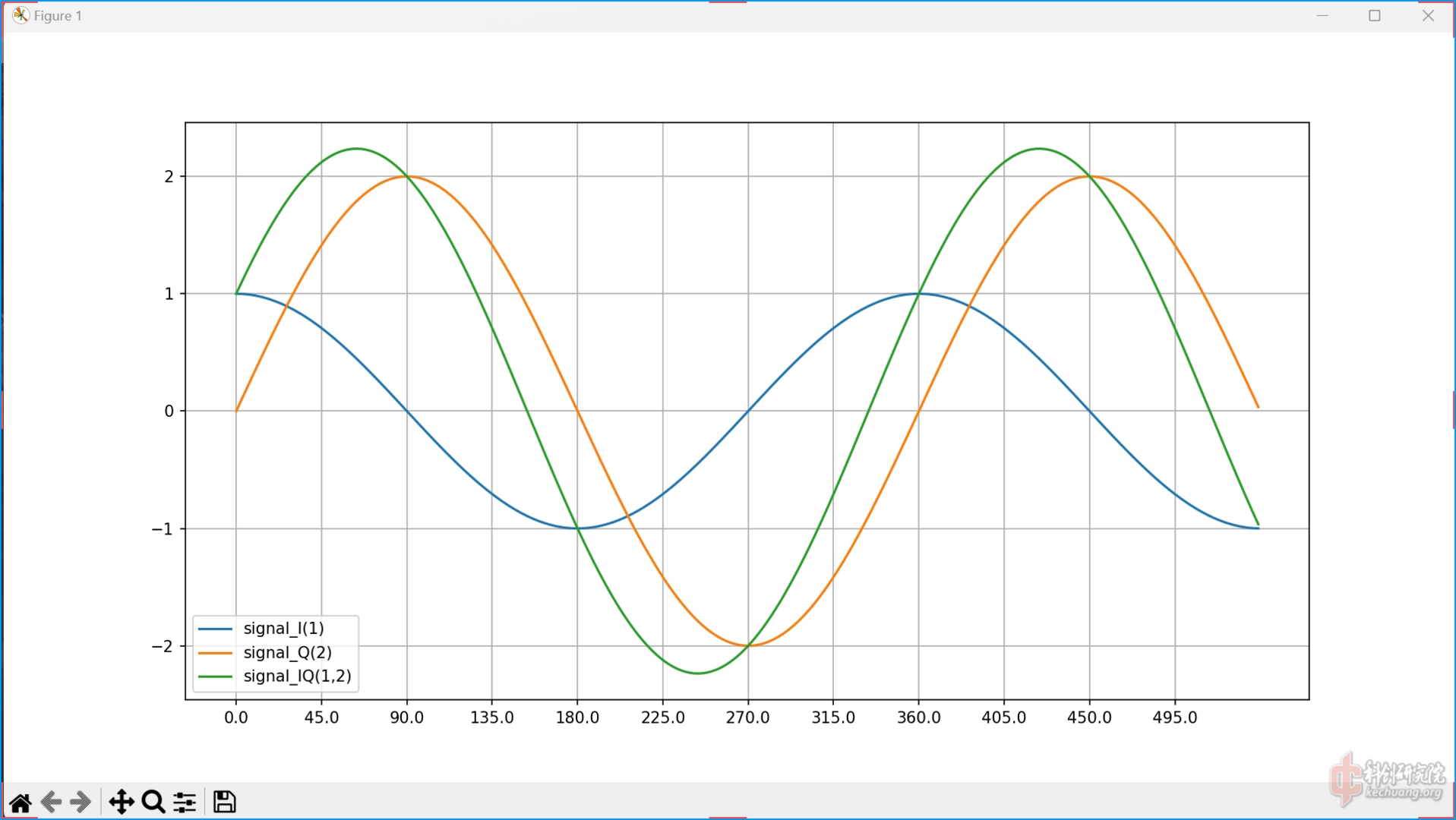Click the signal_Q(2) legend label
This screenshot has width=1456, height=820.
(287, 652)
